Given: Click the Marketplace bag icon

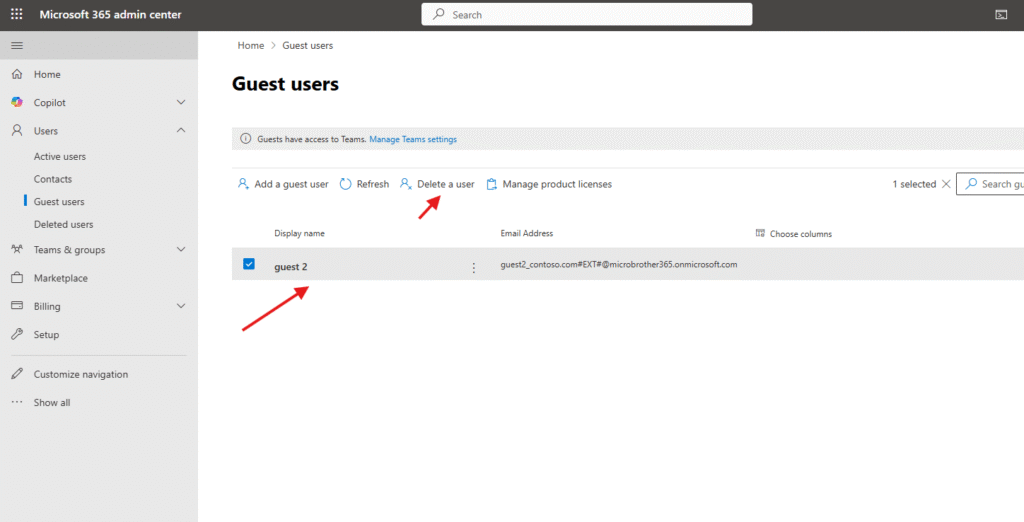Looking at the screenshot, I should point(17,278).
